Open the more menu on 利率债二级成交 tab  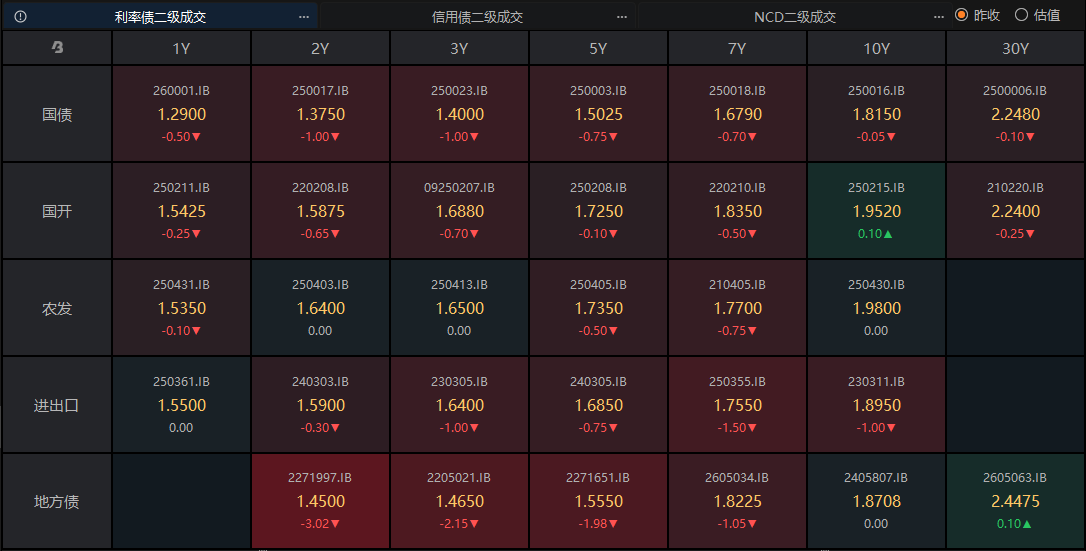304,16
